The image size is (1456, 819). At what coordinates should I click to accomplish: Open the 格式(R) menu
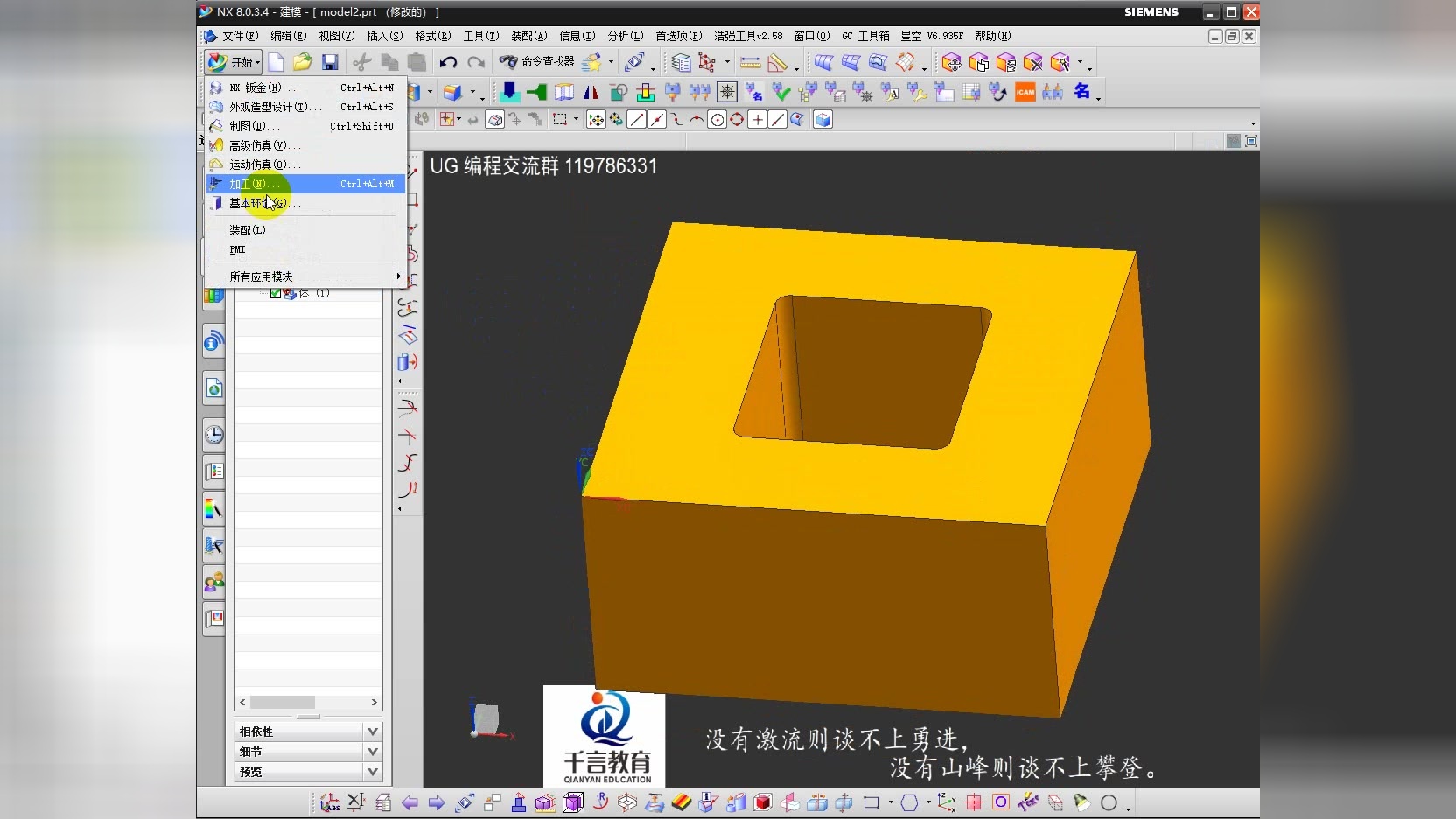432,36
